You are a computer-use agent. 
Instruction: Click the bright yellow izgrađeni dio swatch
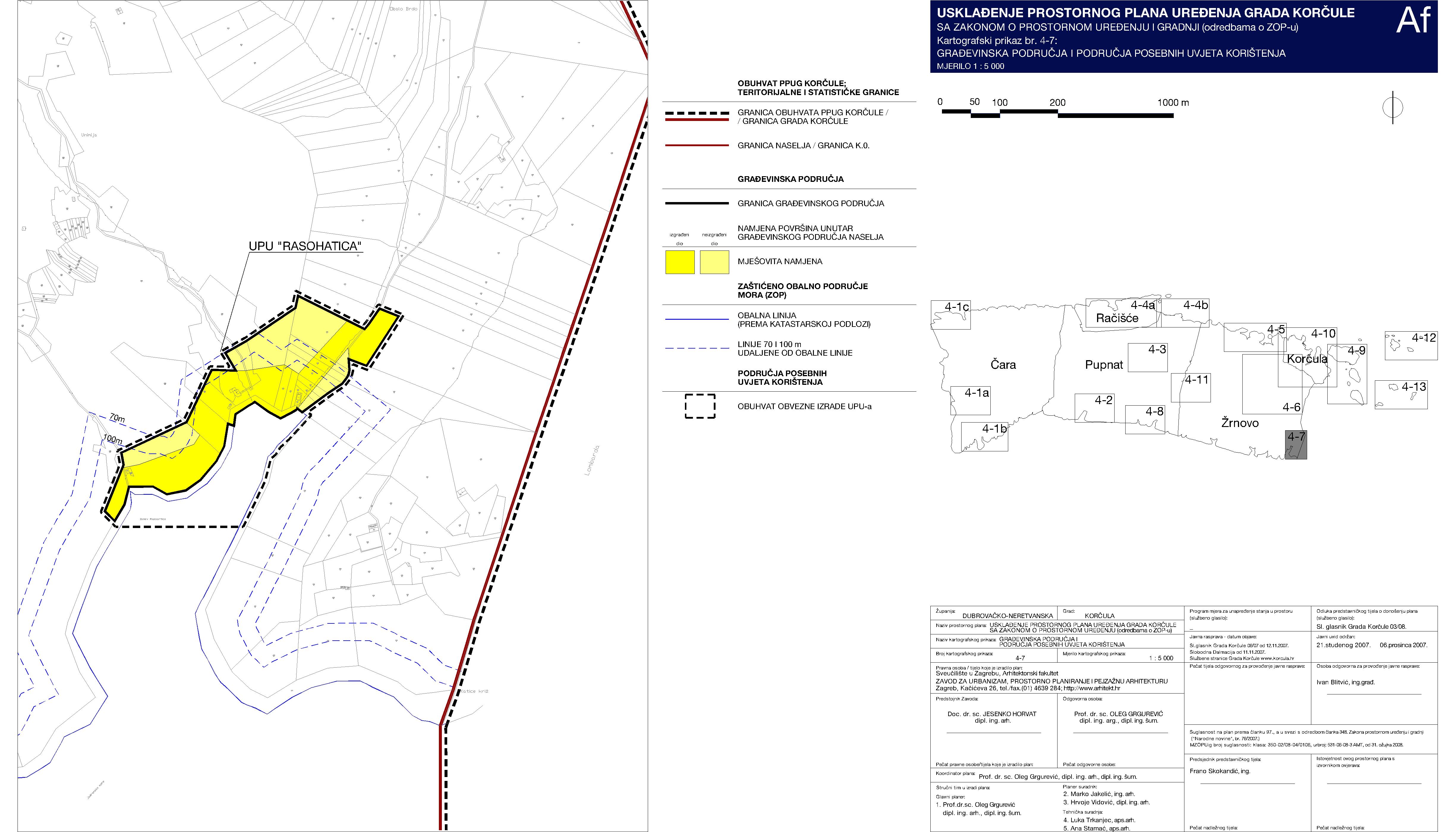[x=680, y=262]
